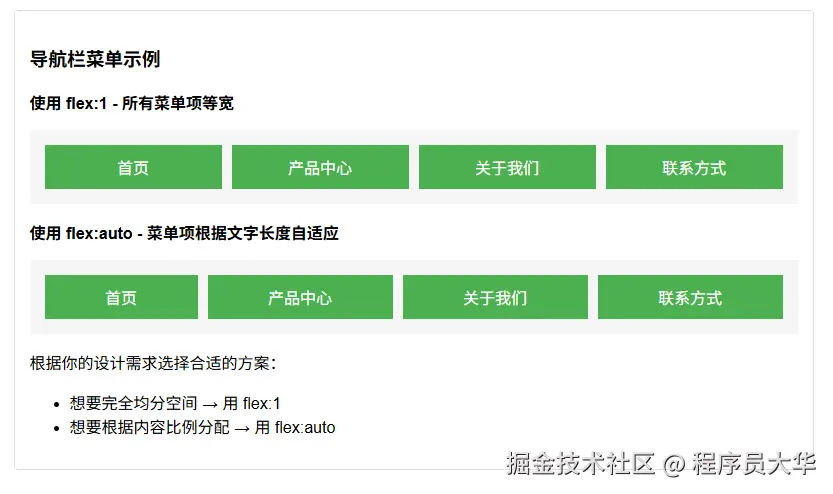Click the bullet dot before 想要完全均分空间
Viewport: 833px width, 494px height.
(55, 405)
